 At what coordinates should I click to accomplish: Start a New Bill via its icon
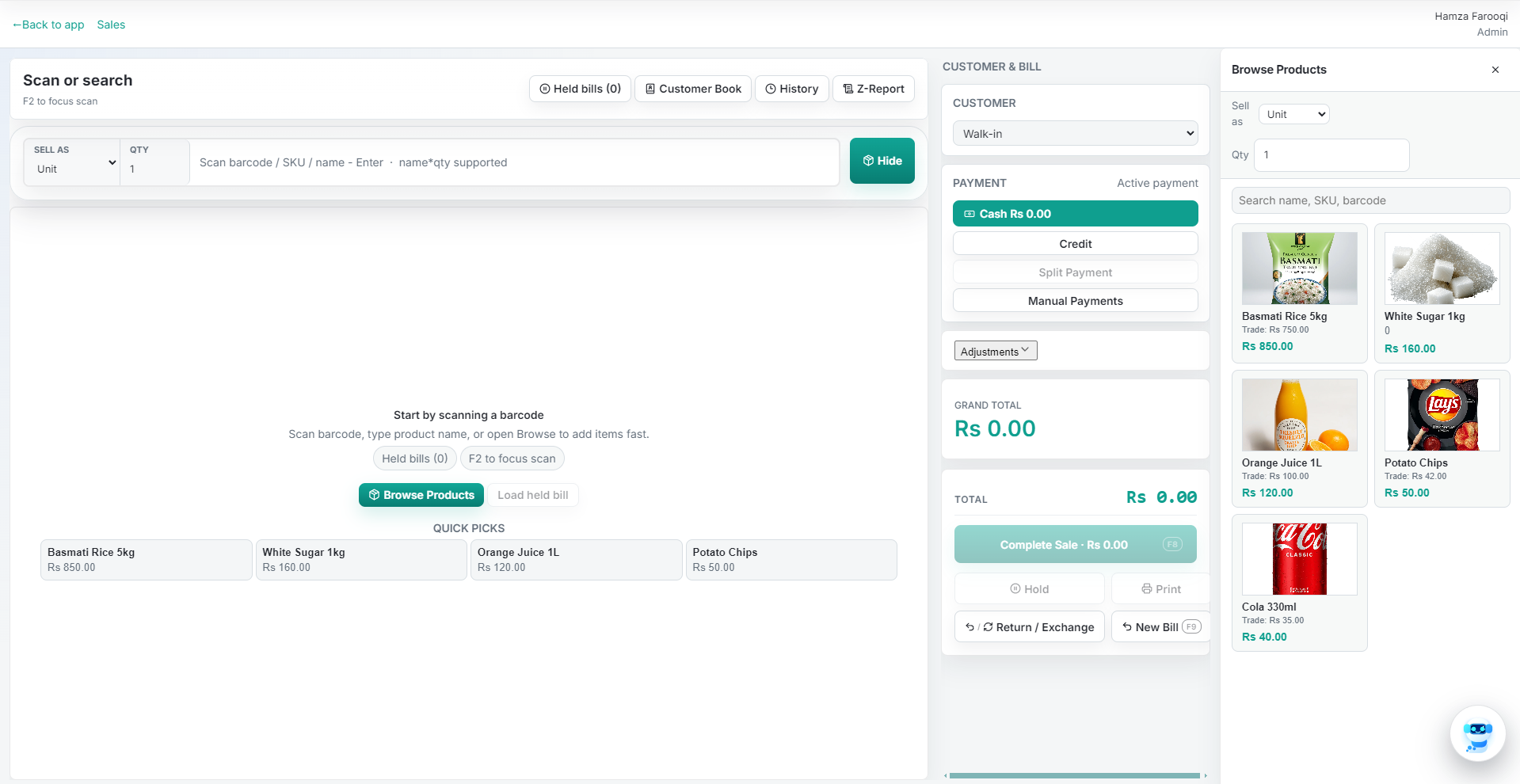pyautogui.click(x=1127, y=626)
